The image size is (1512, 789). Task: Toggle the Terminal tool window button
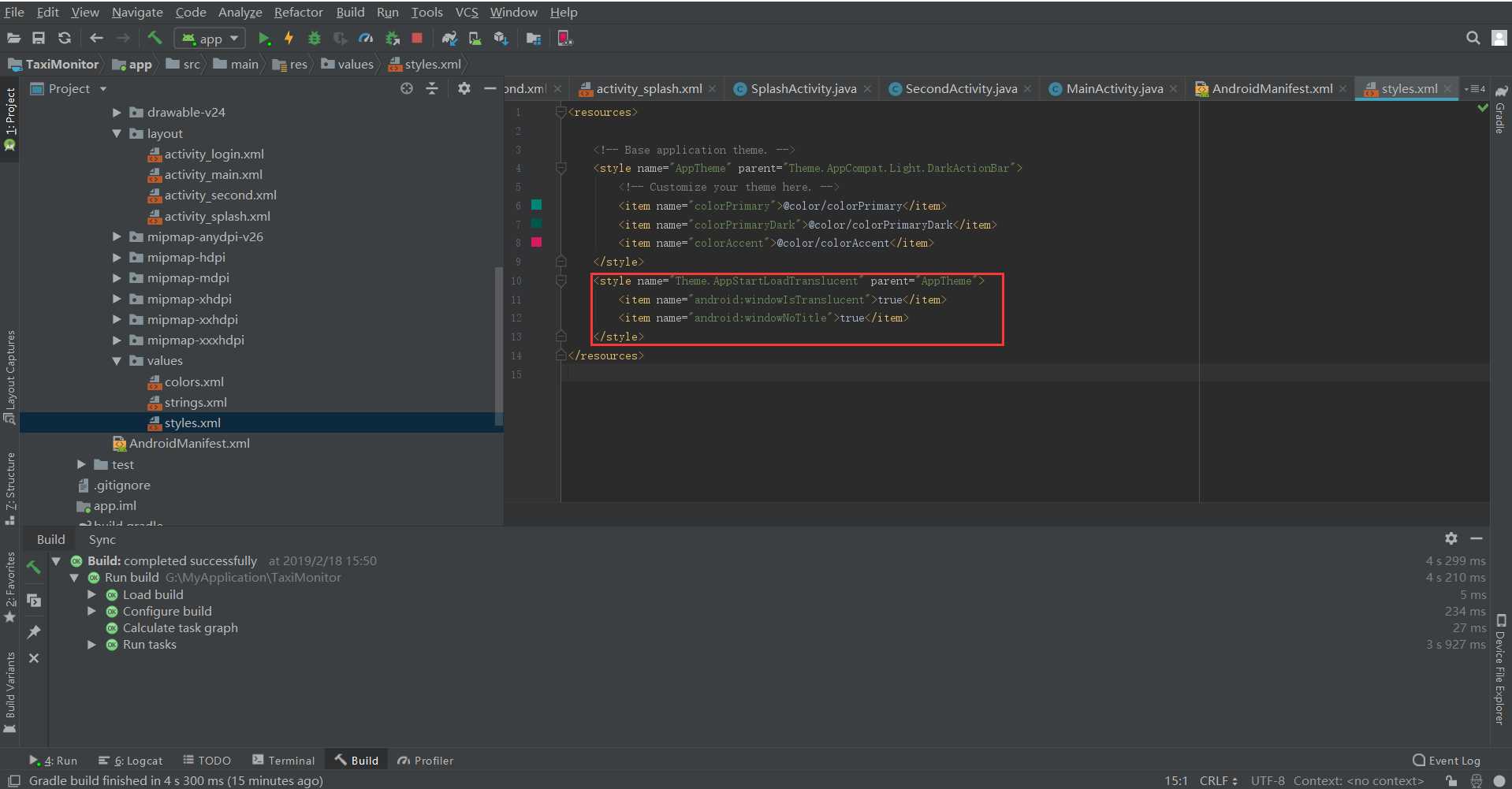[x=284, y=761]
